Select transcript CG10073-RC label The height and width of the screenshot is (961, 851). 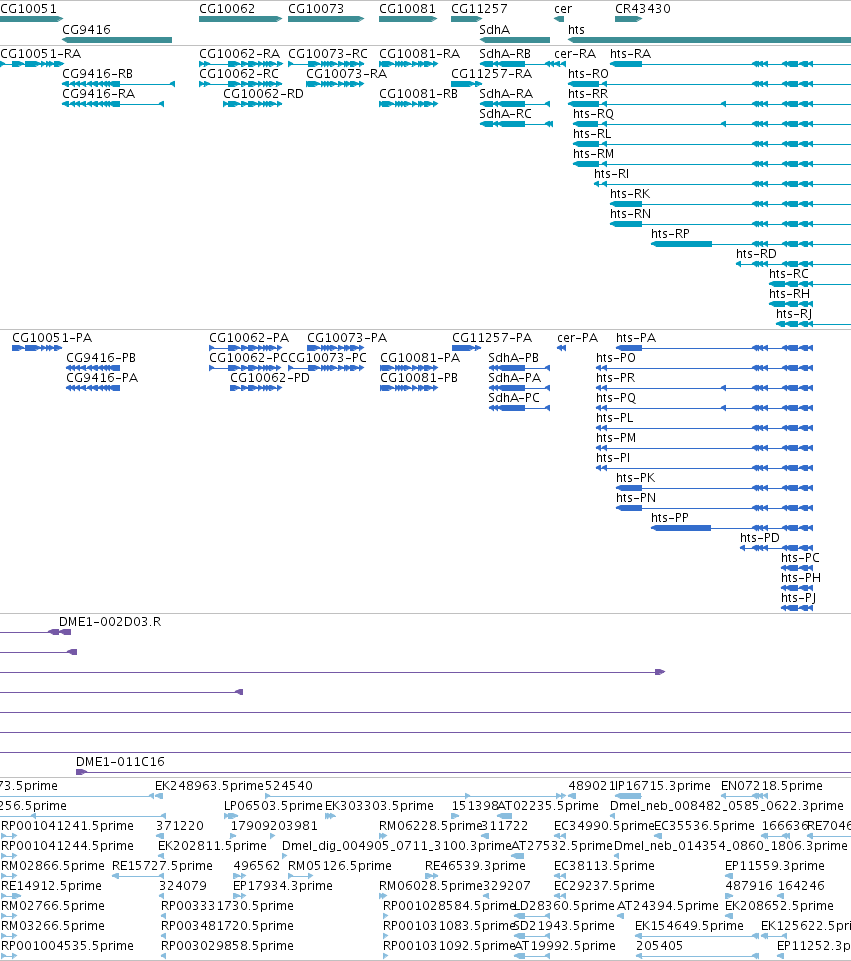click(x=328, y=54)
